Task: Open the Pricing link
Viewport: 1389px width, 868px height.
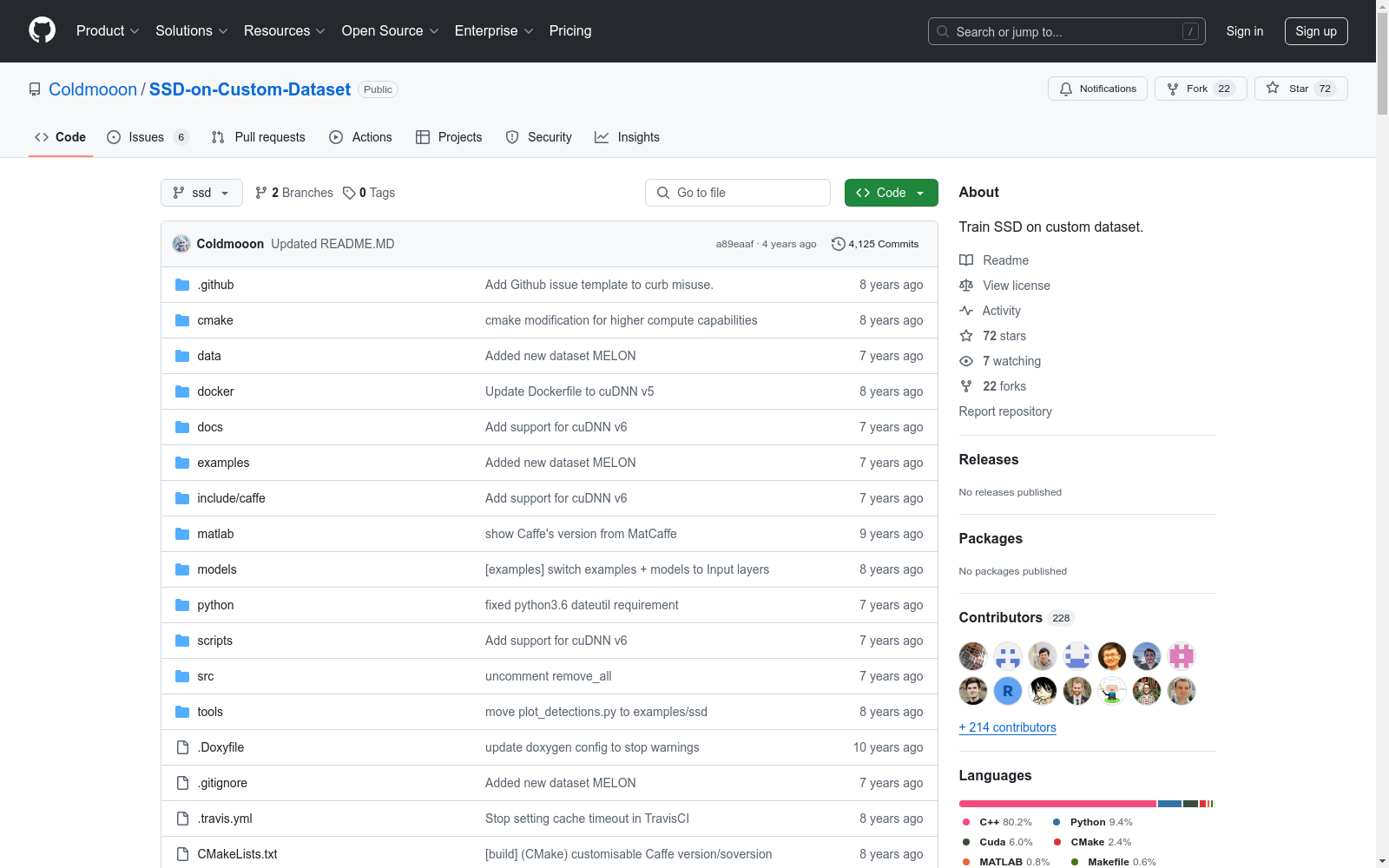Action: click(x=570, y=30)
